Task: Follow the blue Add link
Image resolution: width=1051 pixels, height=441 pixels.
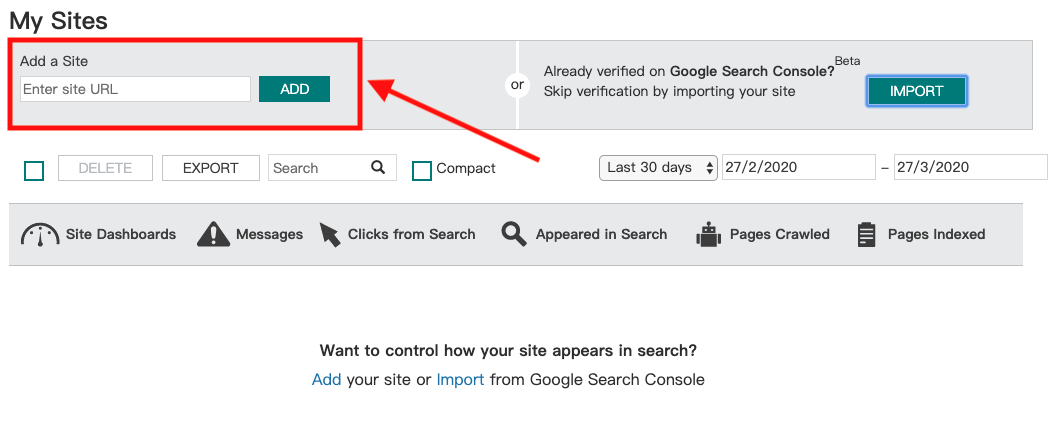Action: pyautogui.click(x=326, y=380)
